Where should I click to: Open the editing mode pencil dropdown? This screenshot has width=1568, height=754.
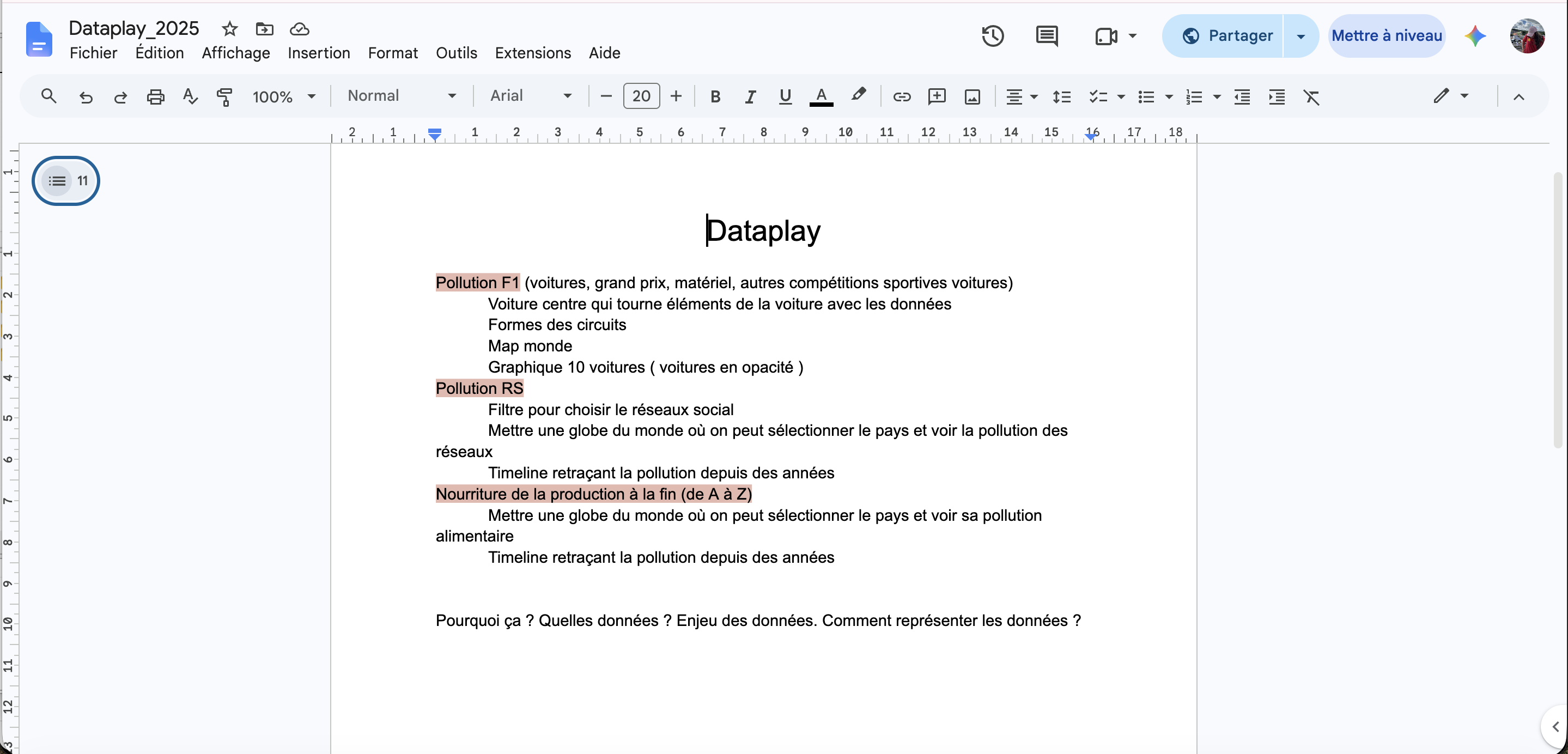coord(1451,95)
